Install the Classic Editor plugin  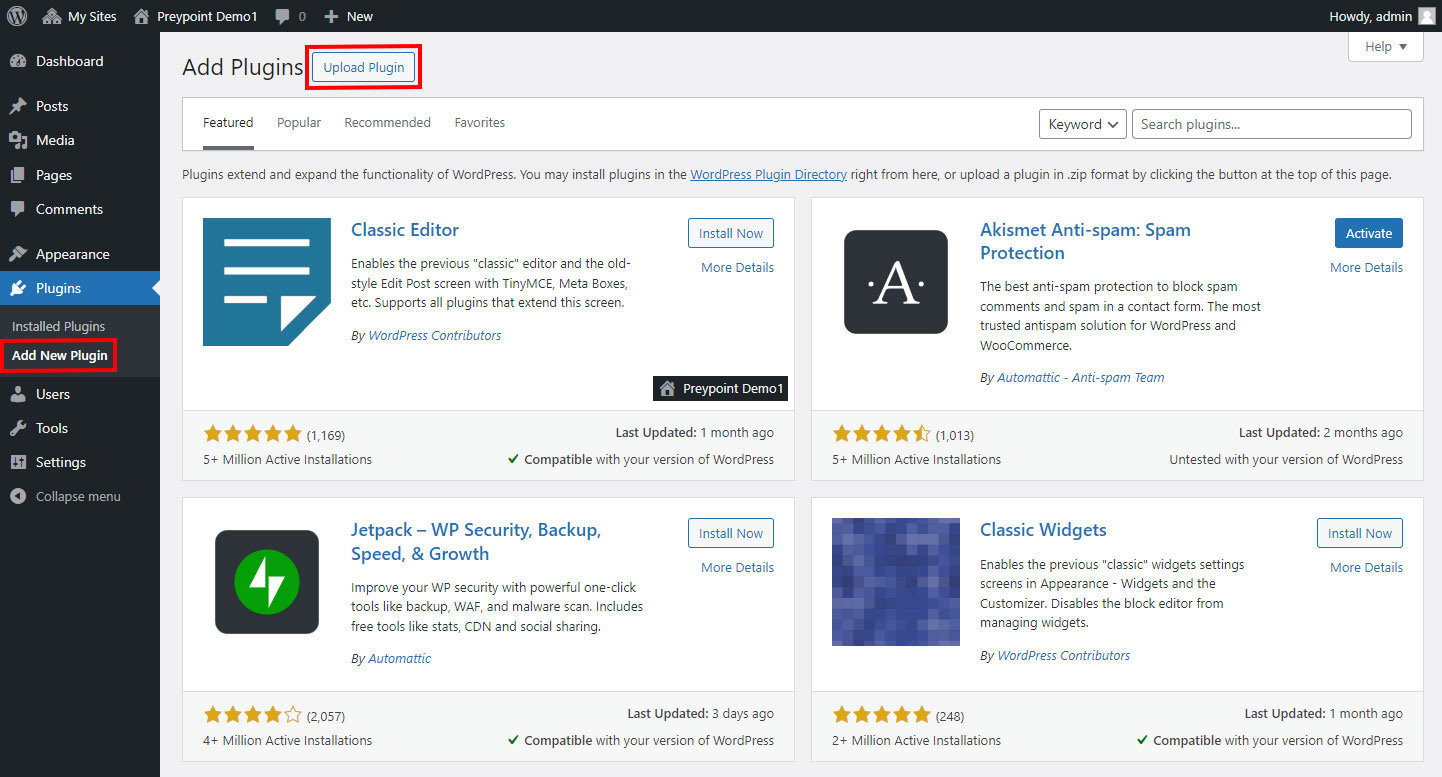[x=730, y=233]
